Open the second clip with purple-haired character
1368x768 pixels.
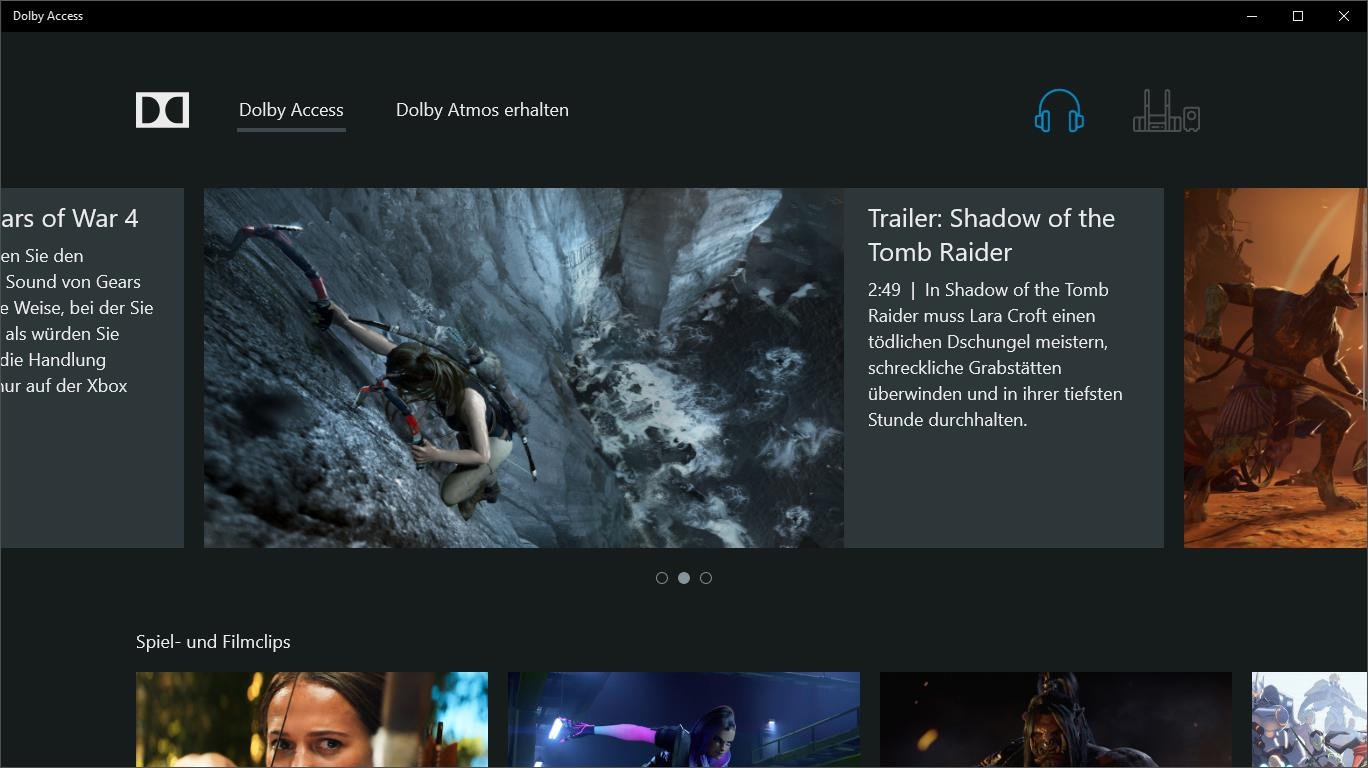684,720
